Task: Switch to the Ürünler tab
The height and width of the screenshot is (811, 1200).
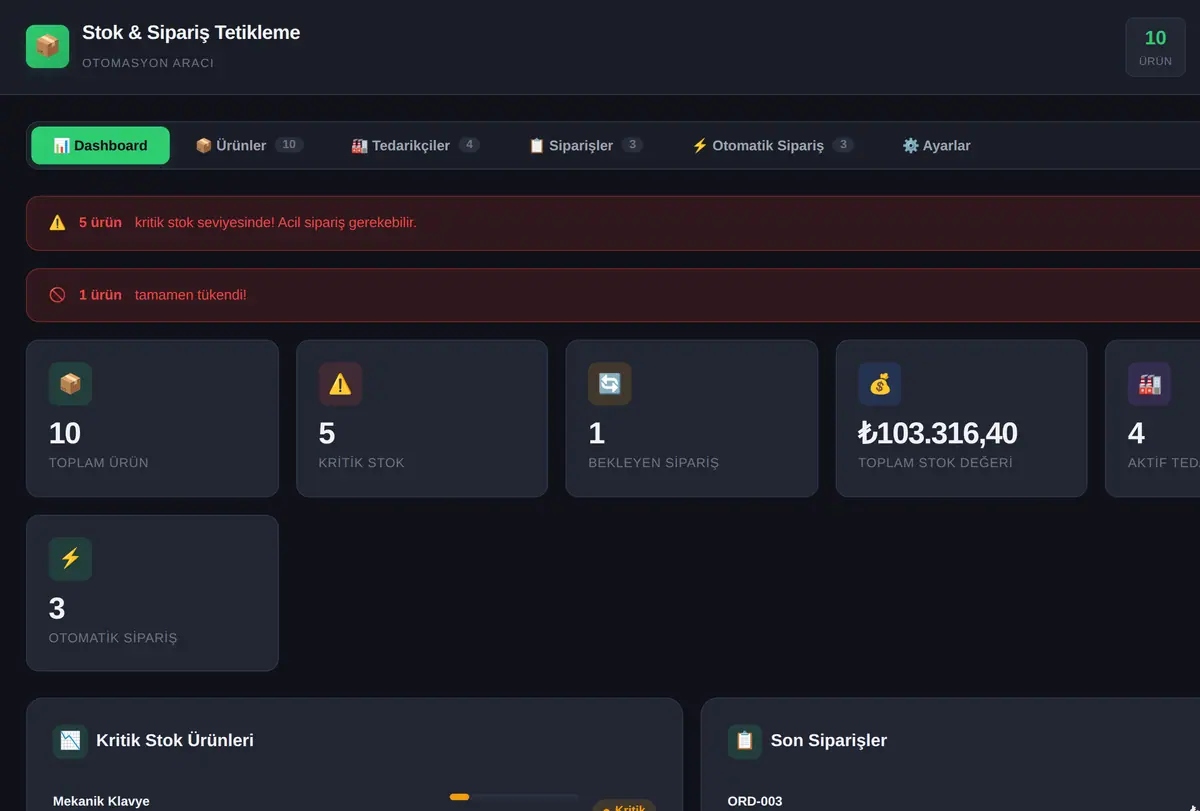Action: (x=249, y=146)
